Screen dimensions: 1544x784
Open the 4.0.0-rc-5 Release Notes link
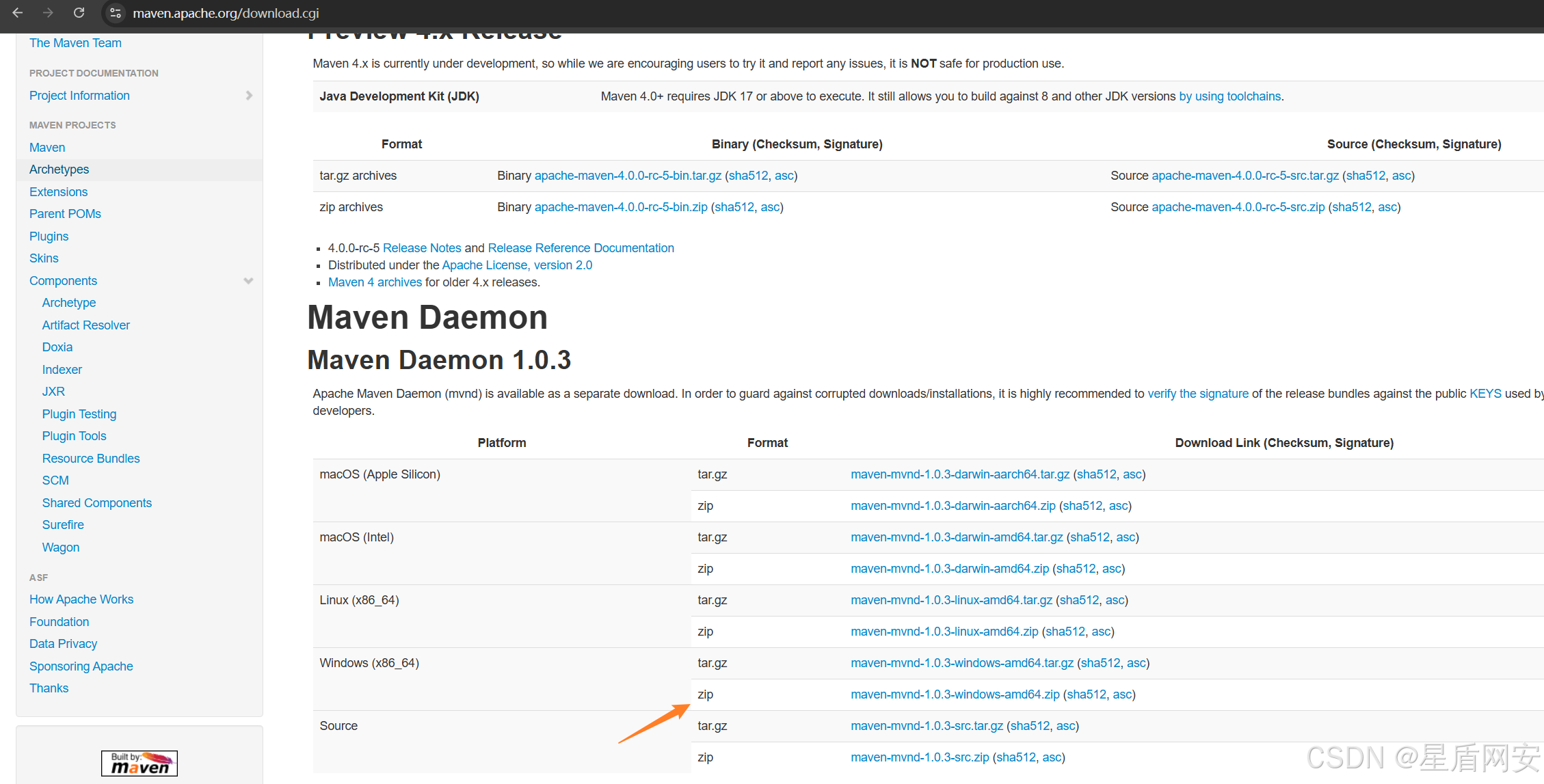(x=422, y=248)
